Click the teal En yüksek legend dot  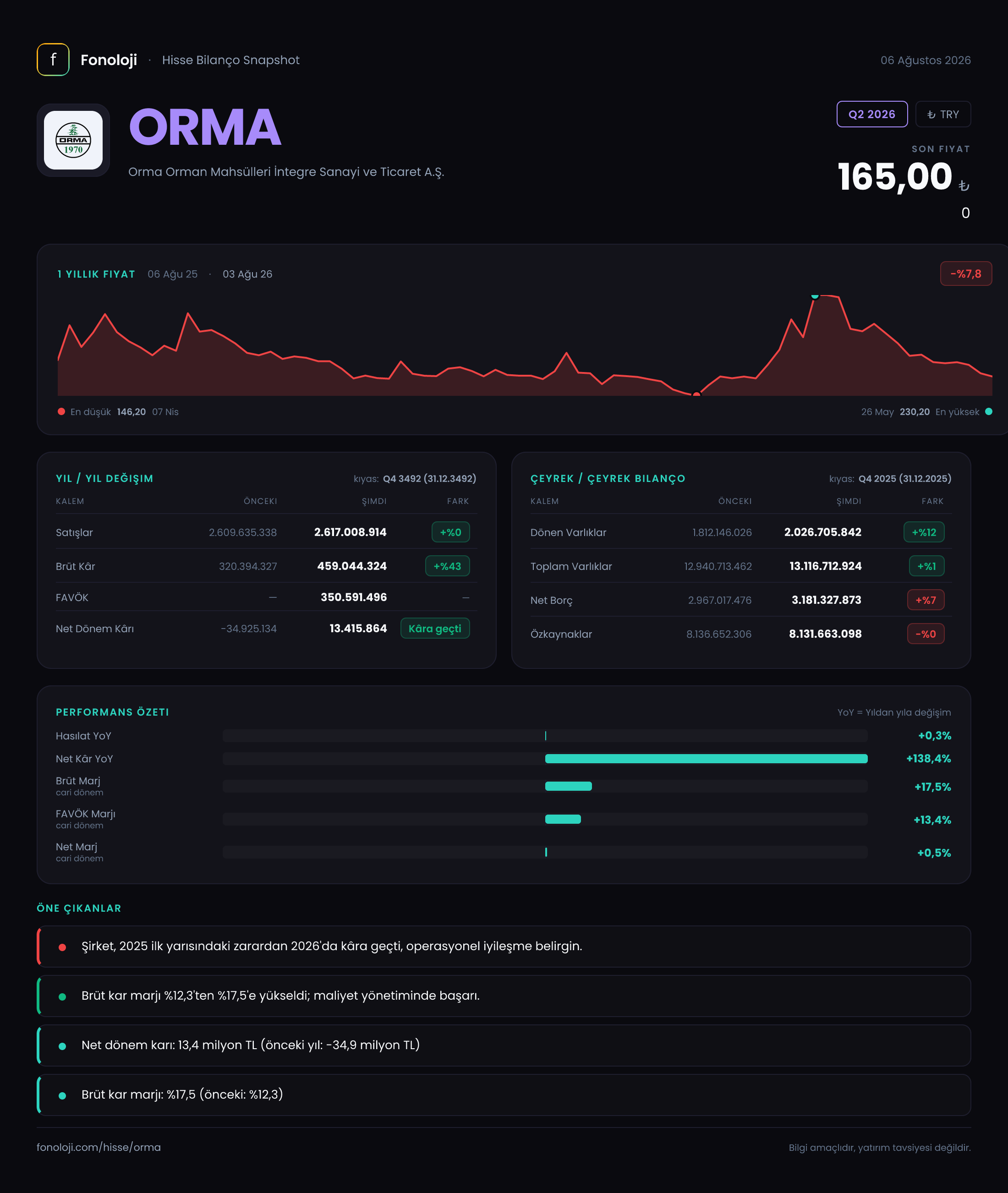tap(989, 411)
